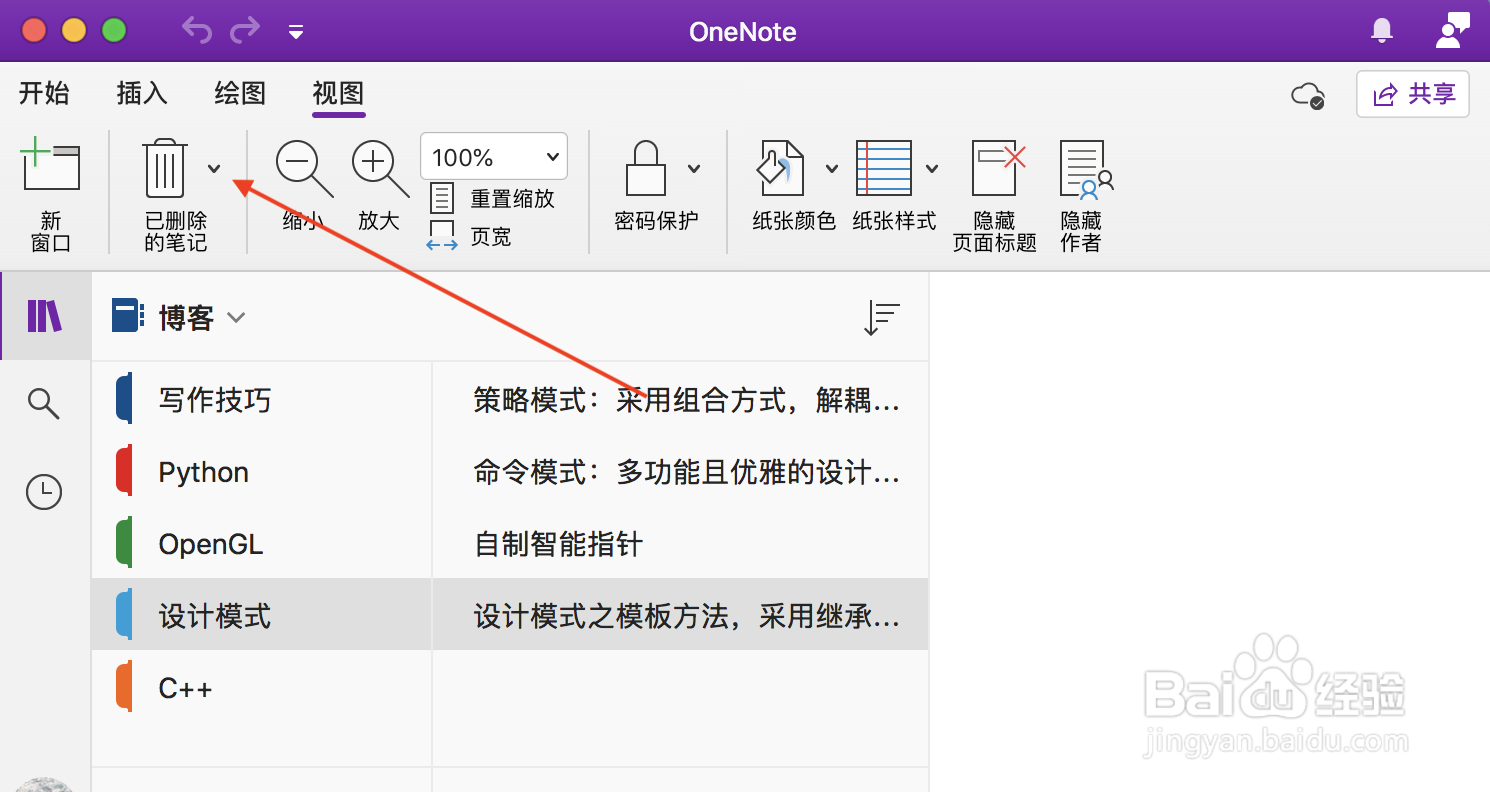Undo the last action
The width and height of the screenshot is (1490, 792).
point(196,31)
